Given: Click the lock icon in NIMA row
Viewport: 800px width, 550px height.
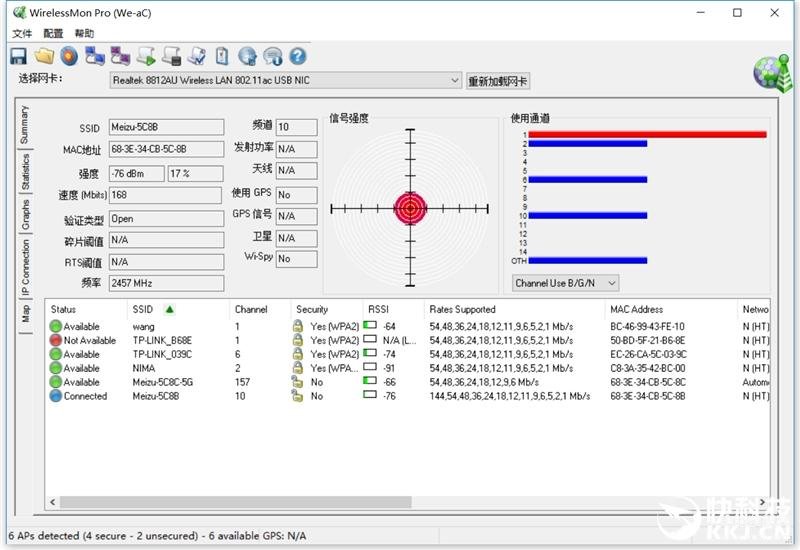Looking at the screenshot, I should click(298, 367).
